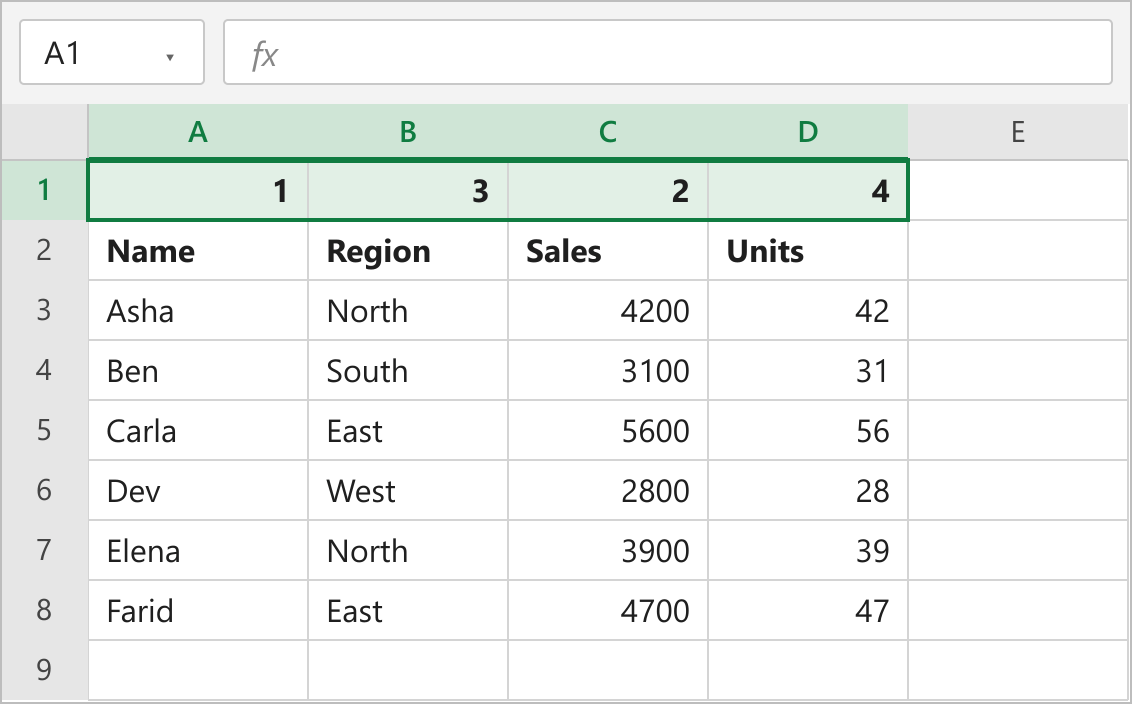The image size is (1132, 704).
Task: Select column D header
Action: click(x=808, y=131)
